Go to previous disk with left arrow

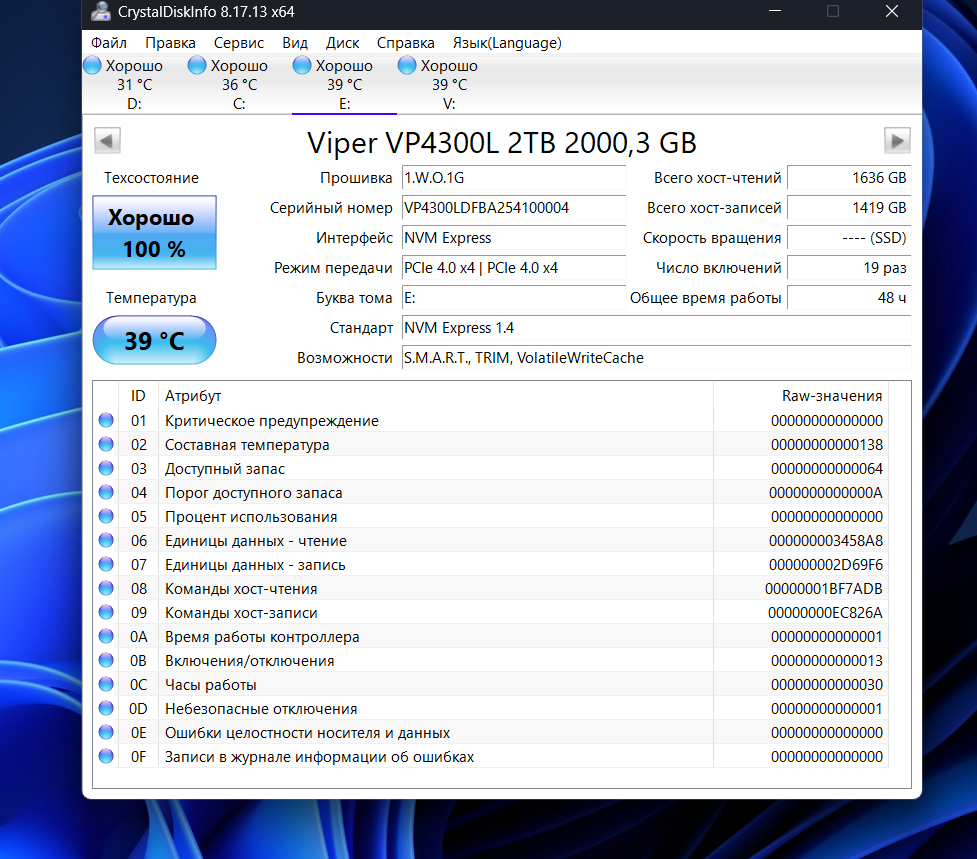pyautogui.click(x=107, y=140)
